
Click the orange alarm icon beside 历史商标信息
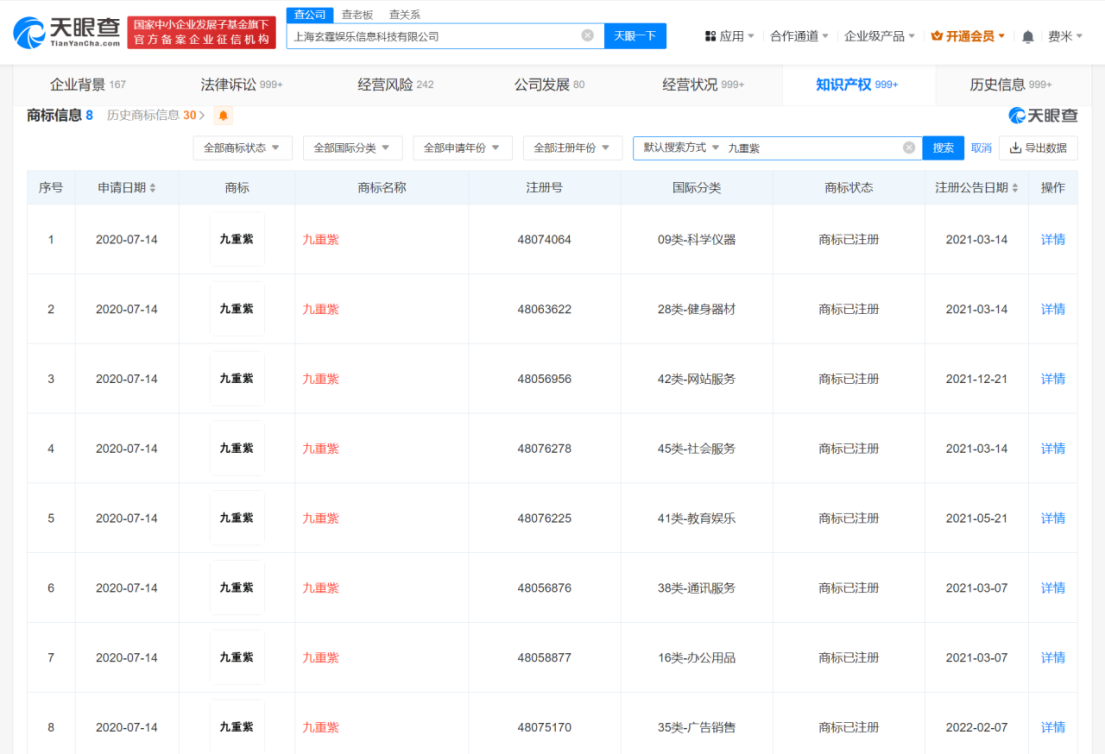point(222,115)
